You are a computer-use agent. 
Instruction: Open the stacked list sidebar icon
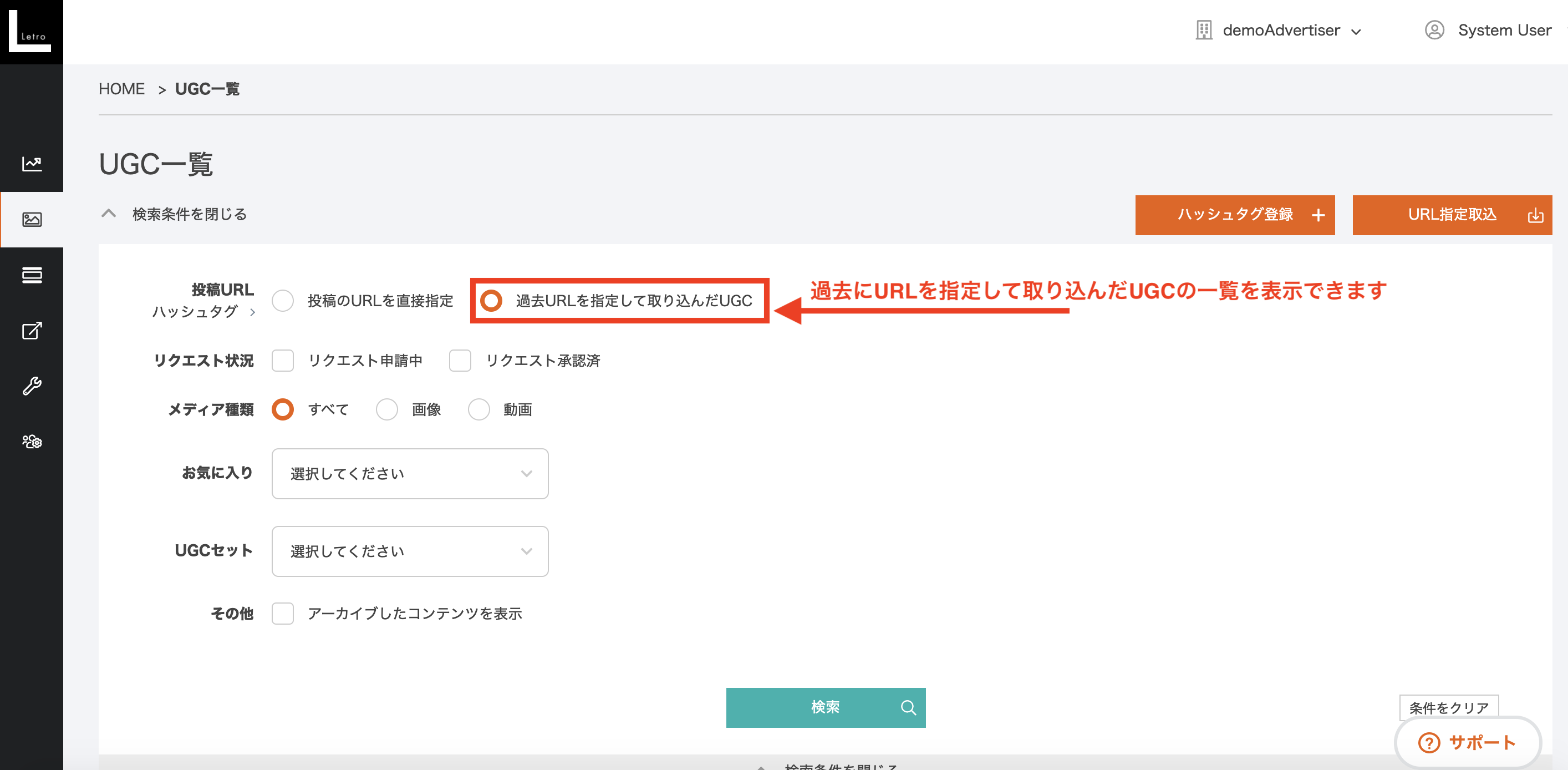pyautogui.click(x=32, y=275)
